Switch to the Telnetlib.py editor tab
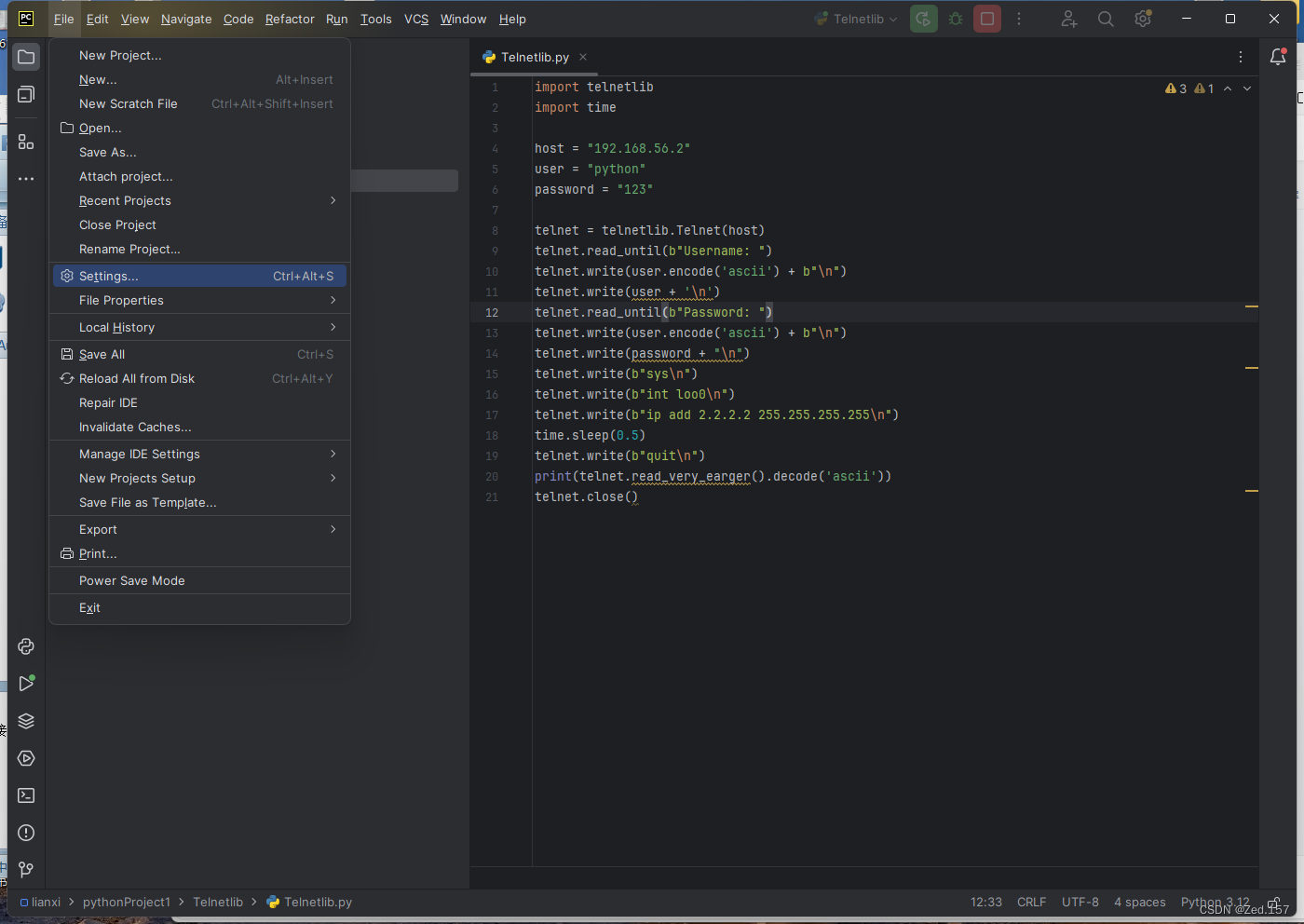The height and width of the screenshot is (924, 1304). tap(533, 57)
